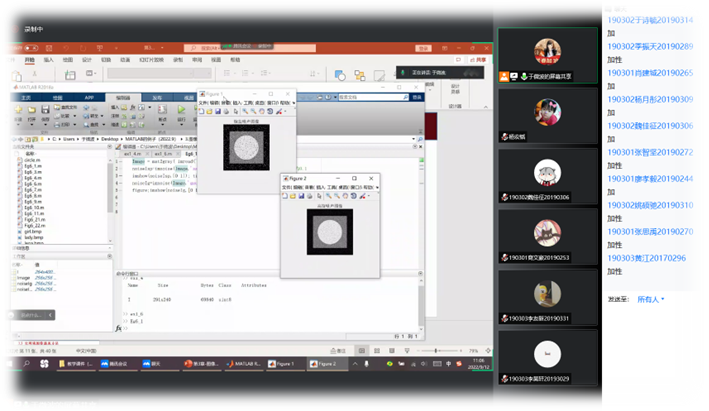Open the 文件 menu in Figure 1

tap(202, 102)
